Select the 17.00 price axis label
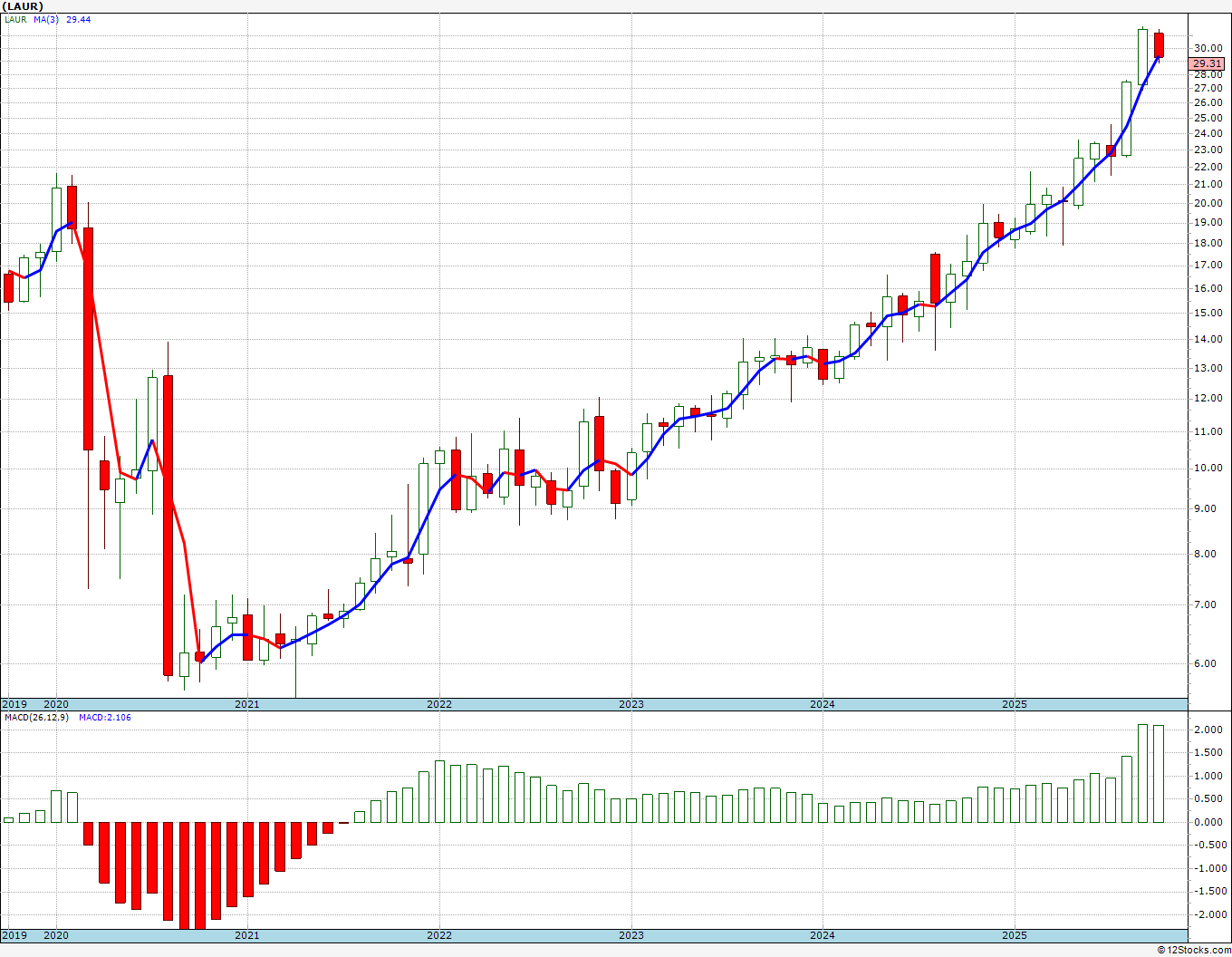 click(1208, 266)
